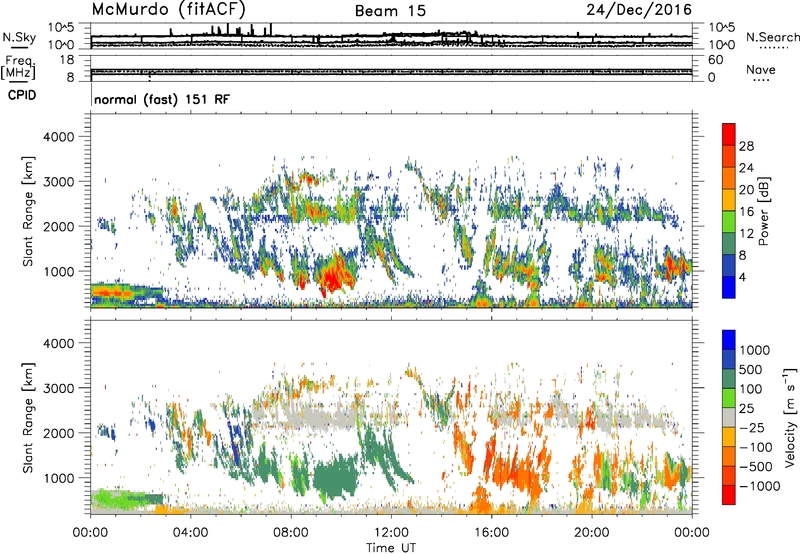The width and height of the screenshot is (800, 554).
Task: Click the 'McMurdo (fitACF)' title text
Action: [x=169, y=9]
